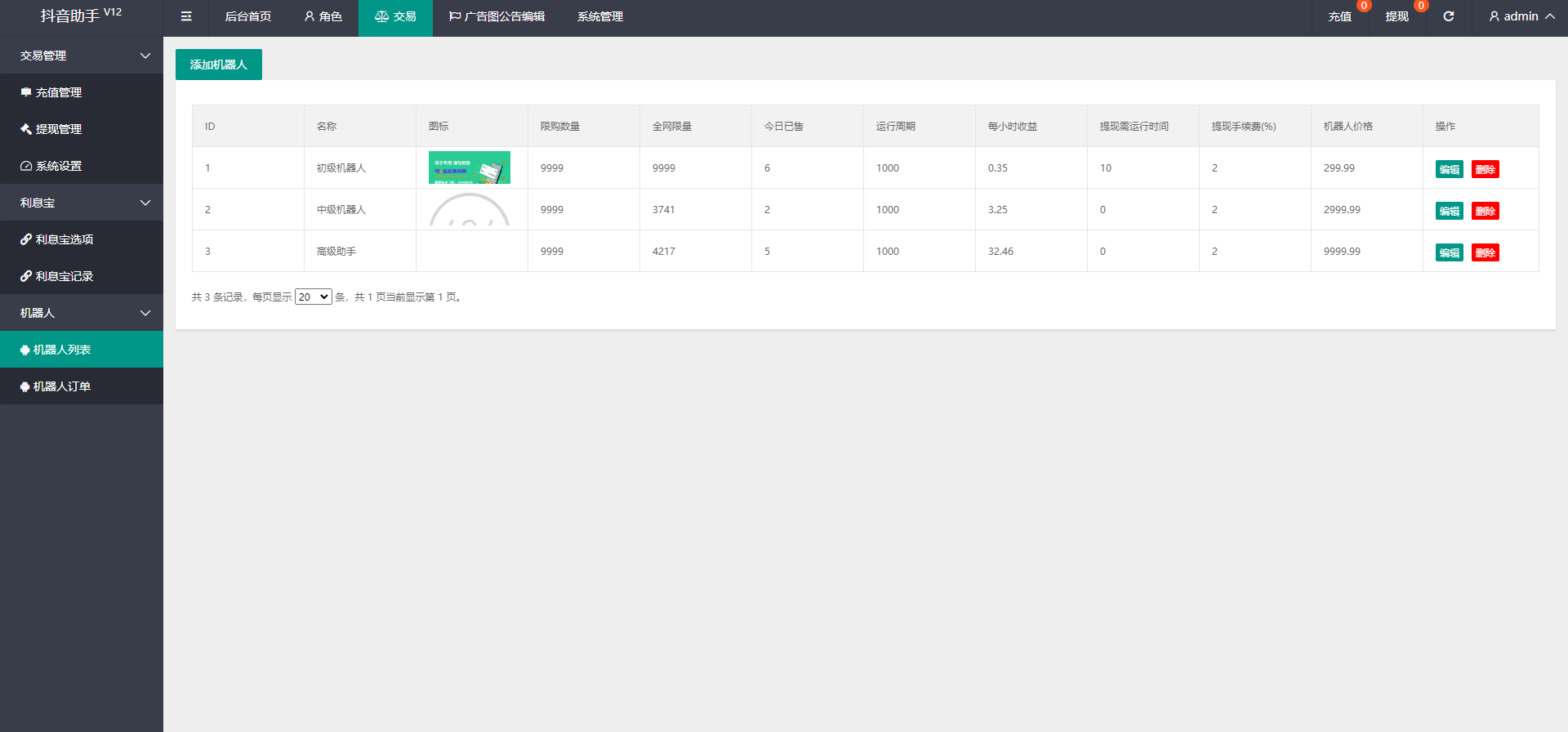
Task: Edit the 初级机器人 row
Action: [1450, 169]
